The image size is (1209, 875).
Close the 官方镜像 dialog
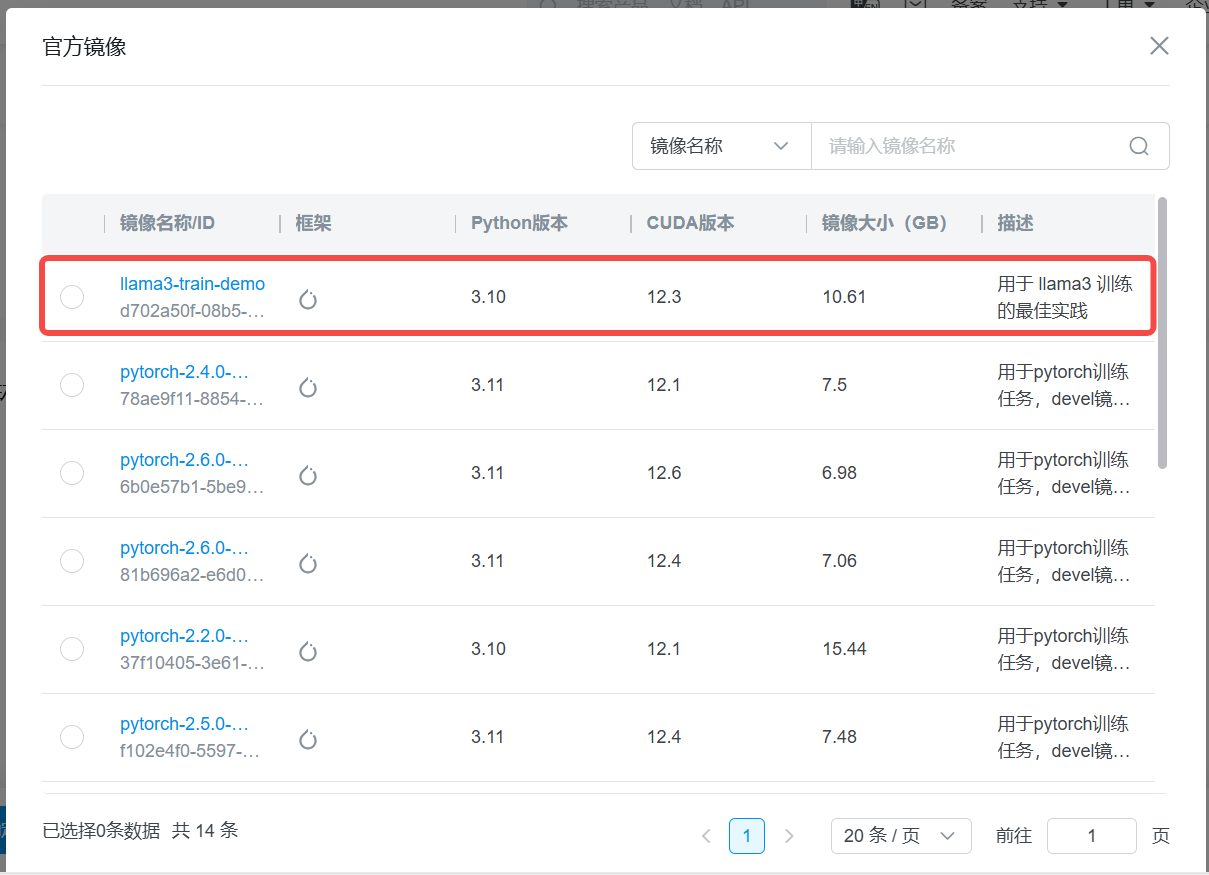pos(1159,46)
